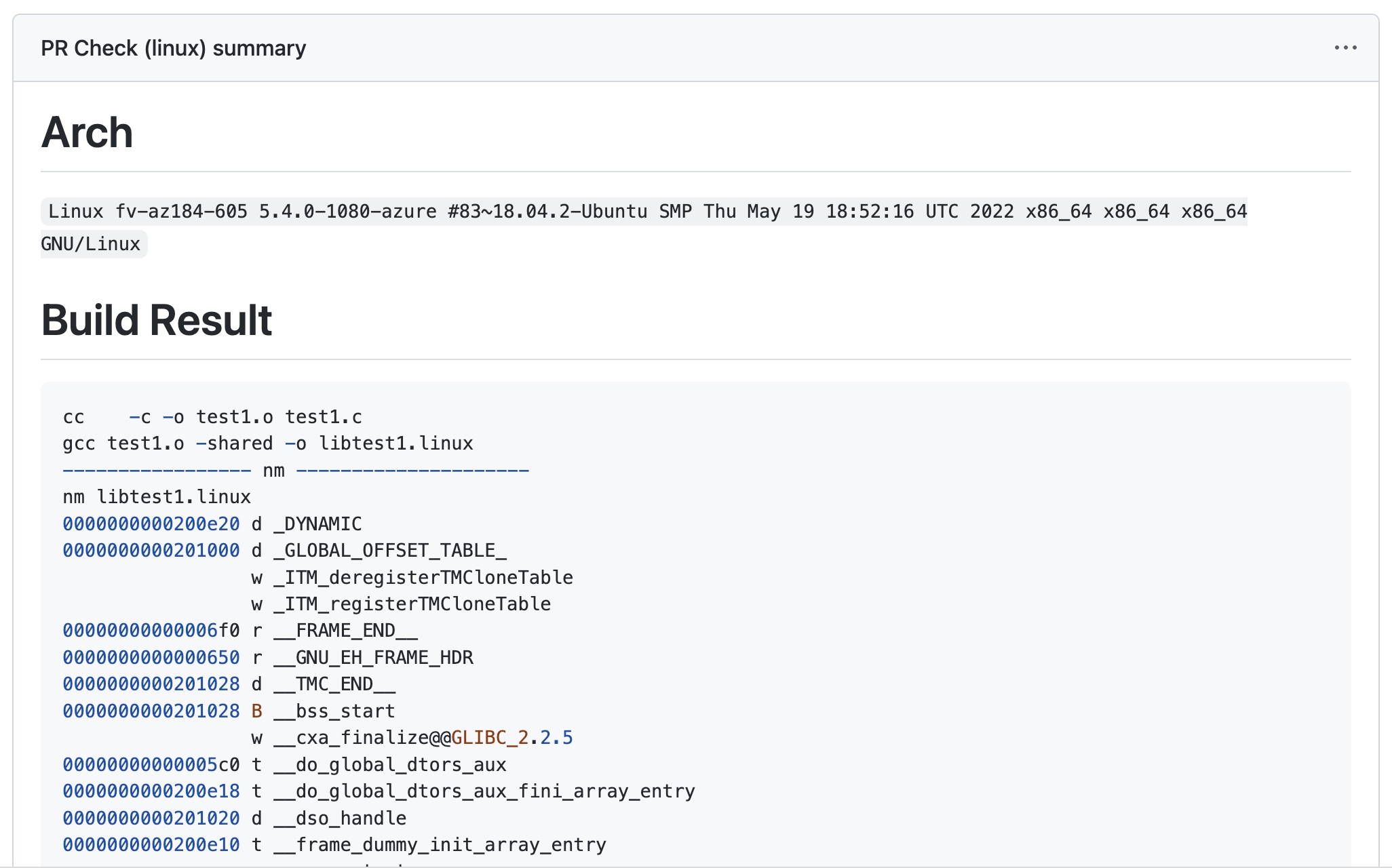Click the nm libtest1.linux command line

tap(157, 497)
